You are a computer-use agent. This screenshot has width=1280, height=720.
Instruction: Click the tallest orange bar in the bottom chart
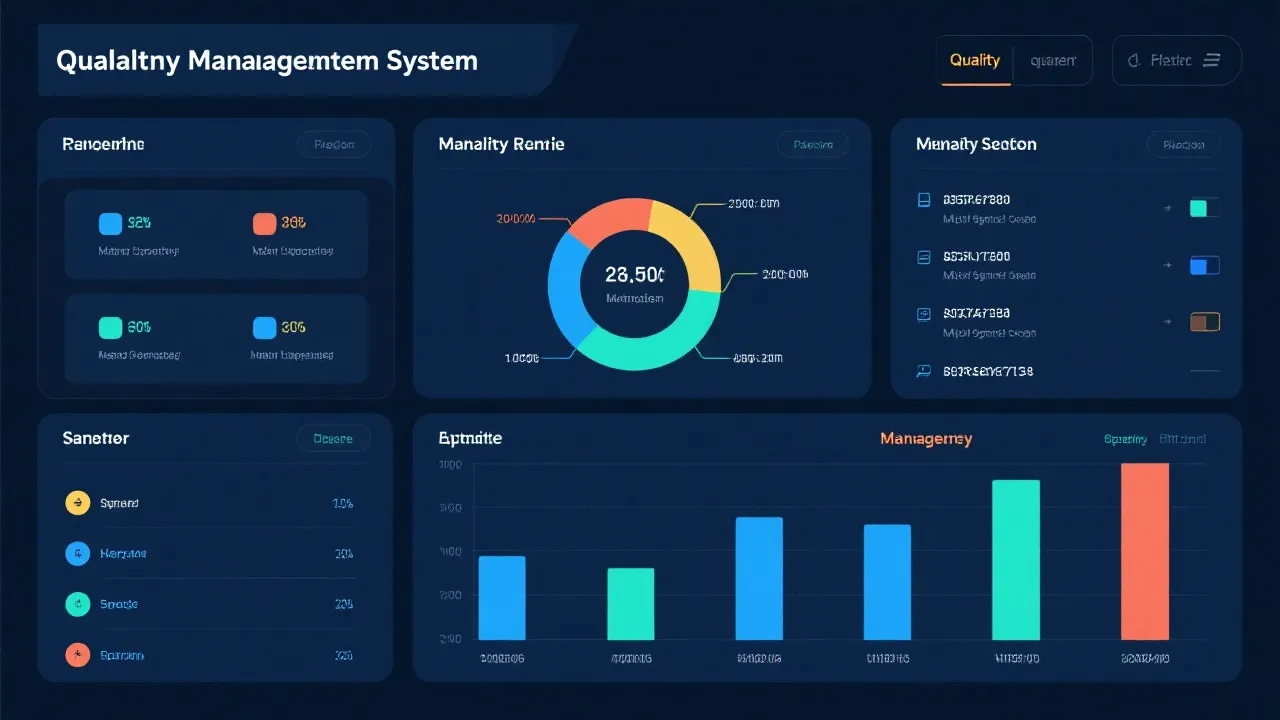click(x=1143, y=550)
